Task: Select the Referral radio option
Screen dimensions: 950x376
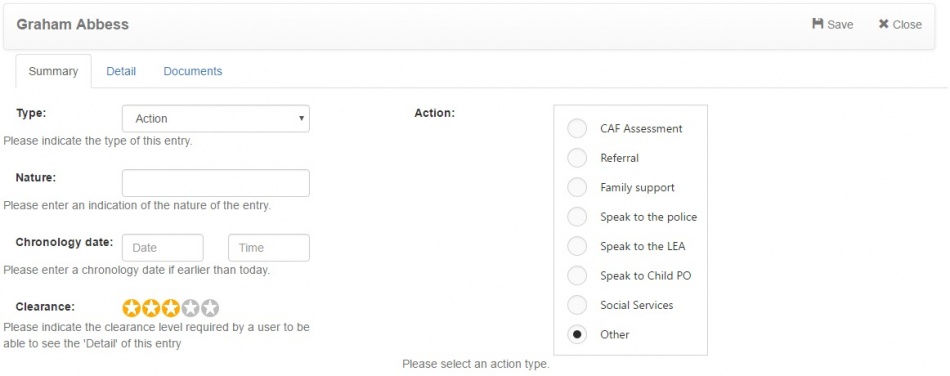Action: 577,158
